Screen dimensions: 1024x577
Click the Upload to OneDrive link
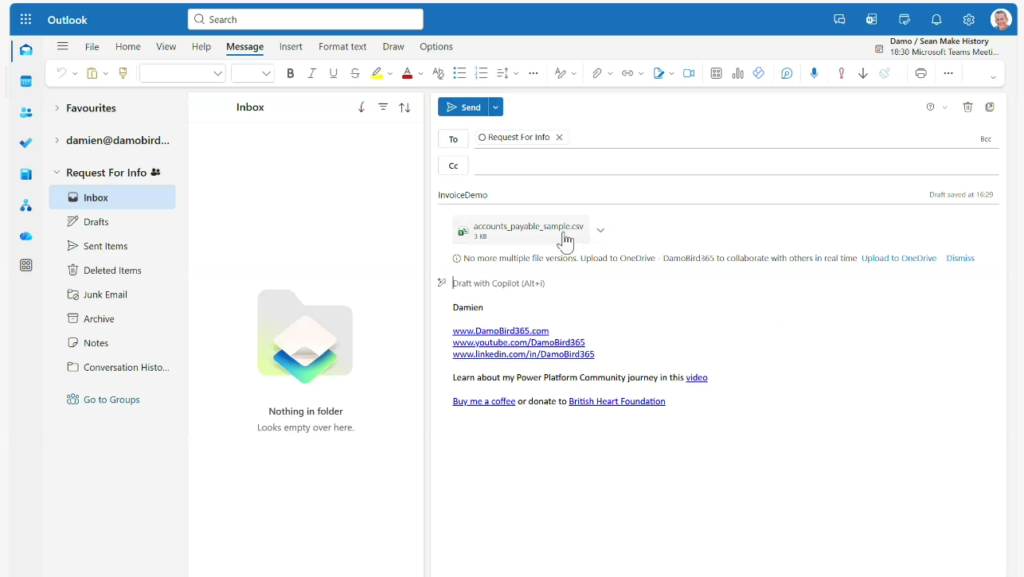[899, 258]
